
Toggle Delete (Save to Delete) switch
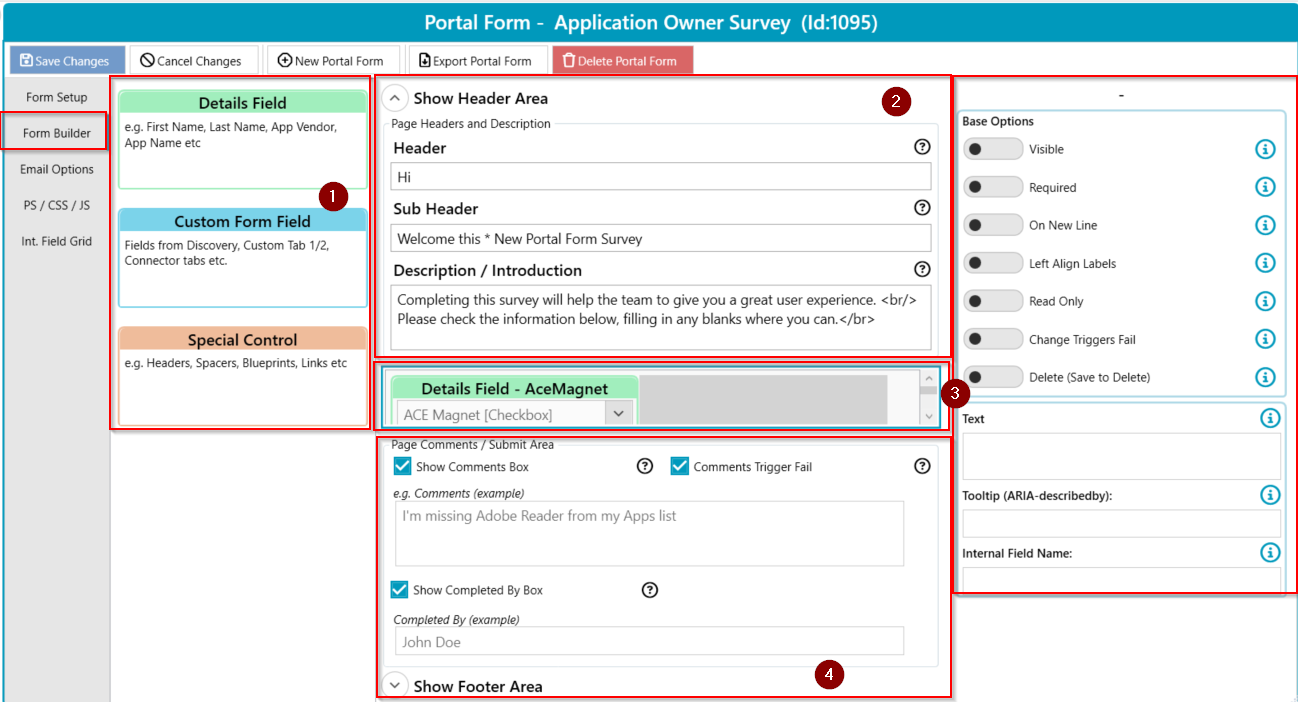[993, 377]
